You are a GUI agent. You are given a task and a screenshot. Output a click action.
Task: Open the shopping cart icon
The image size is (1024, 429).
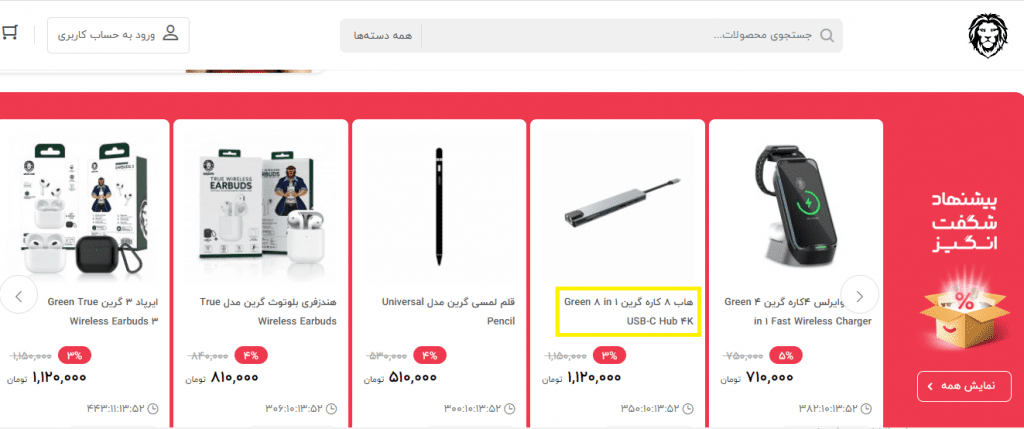[x=8, y=33]
